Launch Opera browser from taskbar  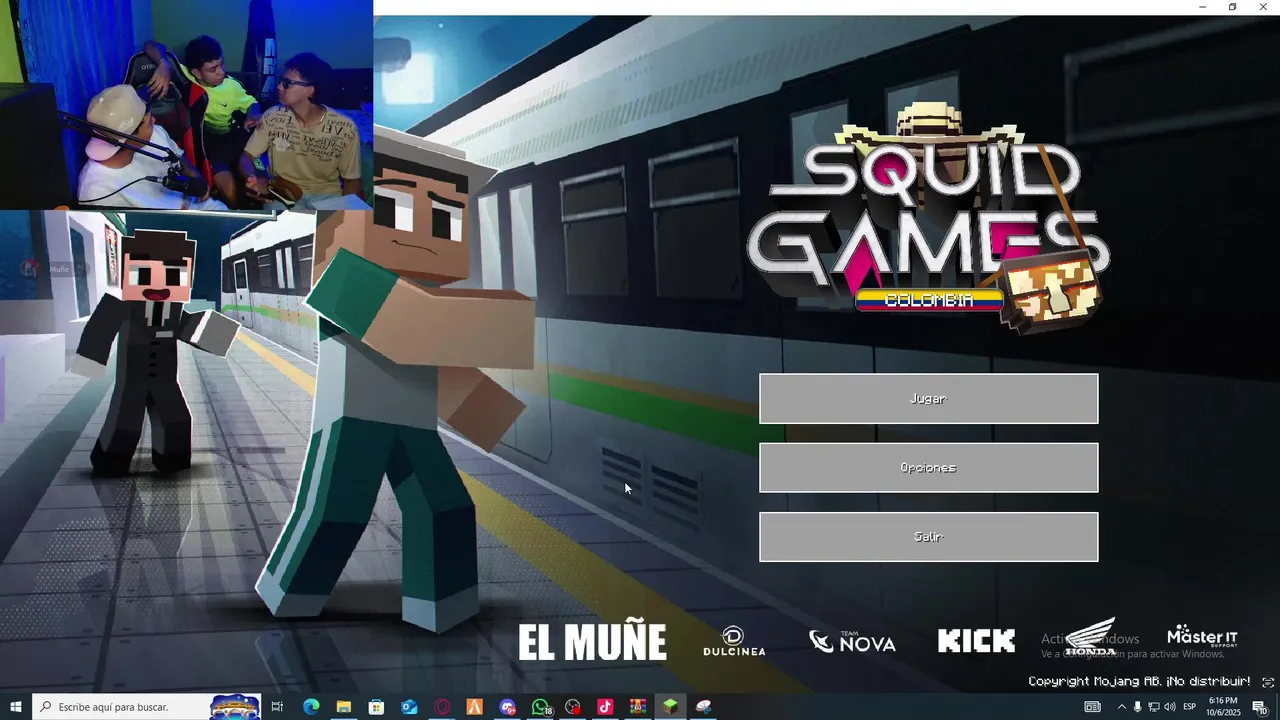(442, 707)
